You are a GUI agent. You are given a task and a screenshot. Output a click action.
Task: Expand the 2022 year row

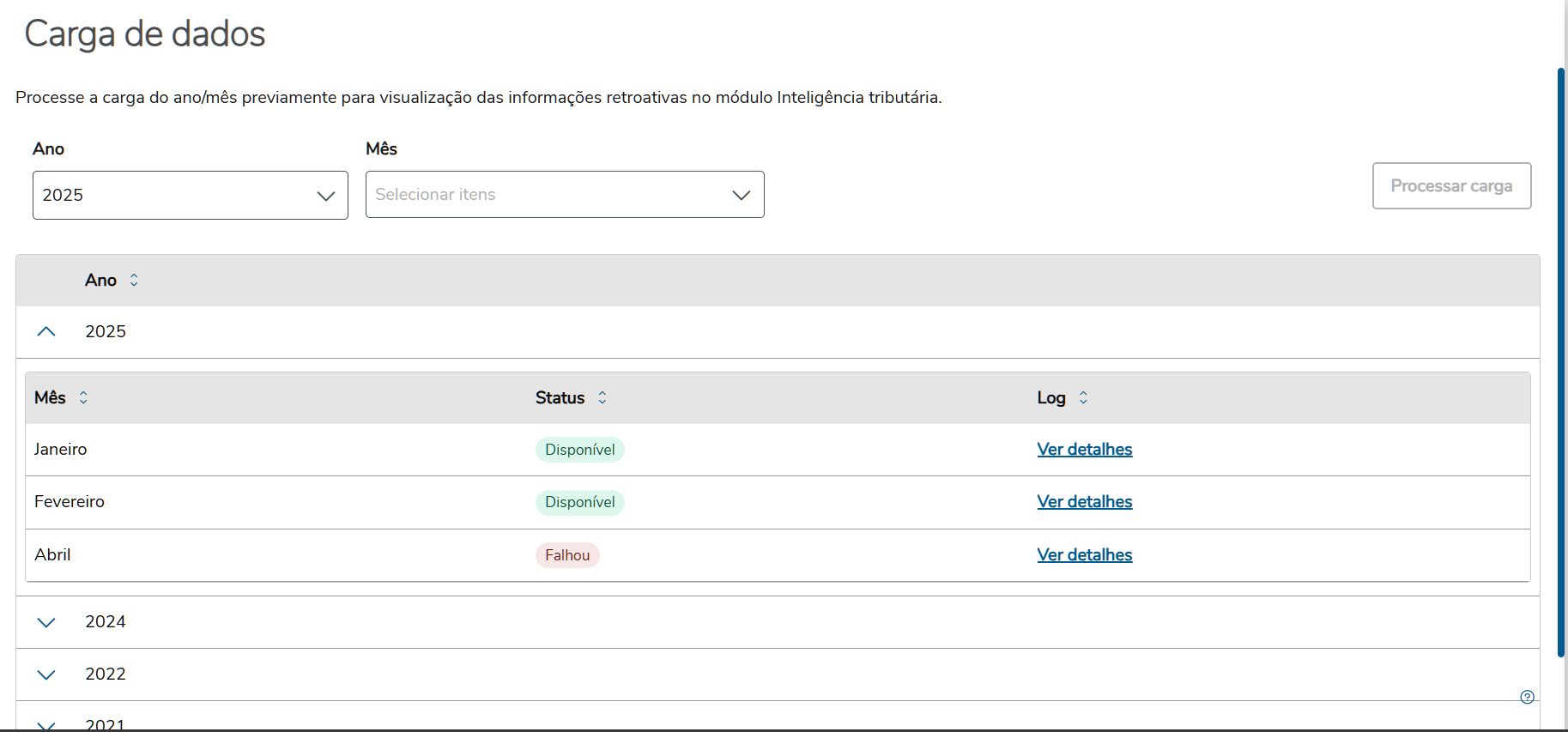[x=46, y=675]
